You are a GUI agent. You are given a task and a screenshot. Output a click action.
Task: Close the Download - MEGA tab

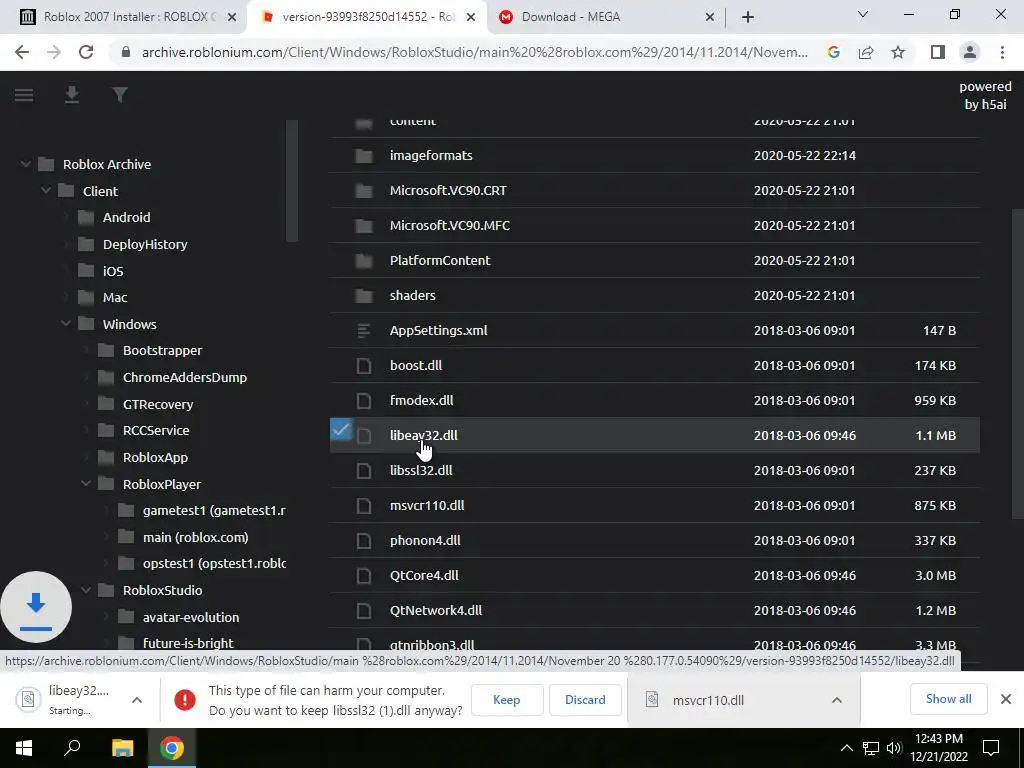710,18
